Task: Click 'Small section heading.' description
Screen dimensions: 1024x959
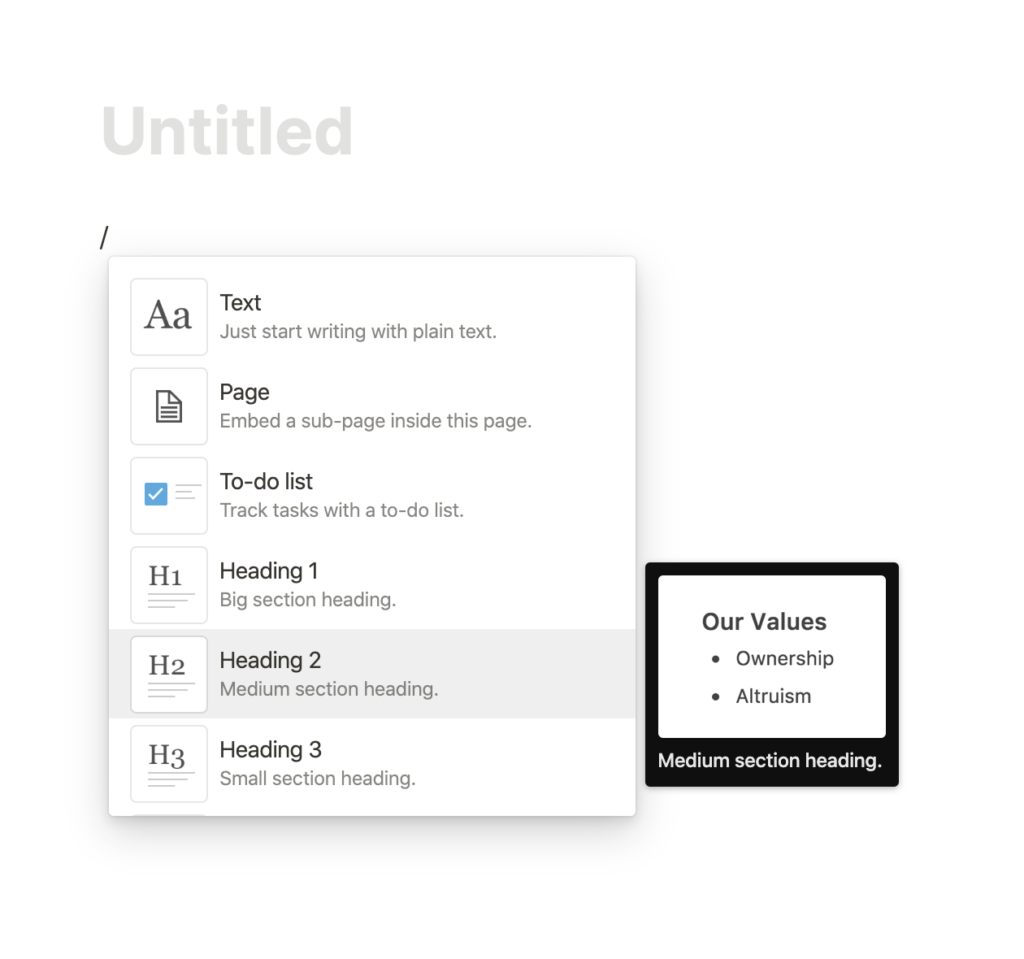Action: (x=317, y=779)
